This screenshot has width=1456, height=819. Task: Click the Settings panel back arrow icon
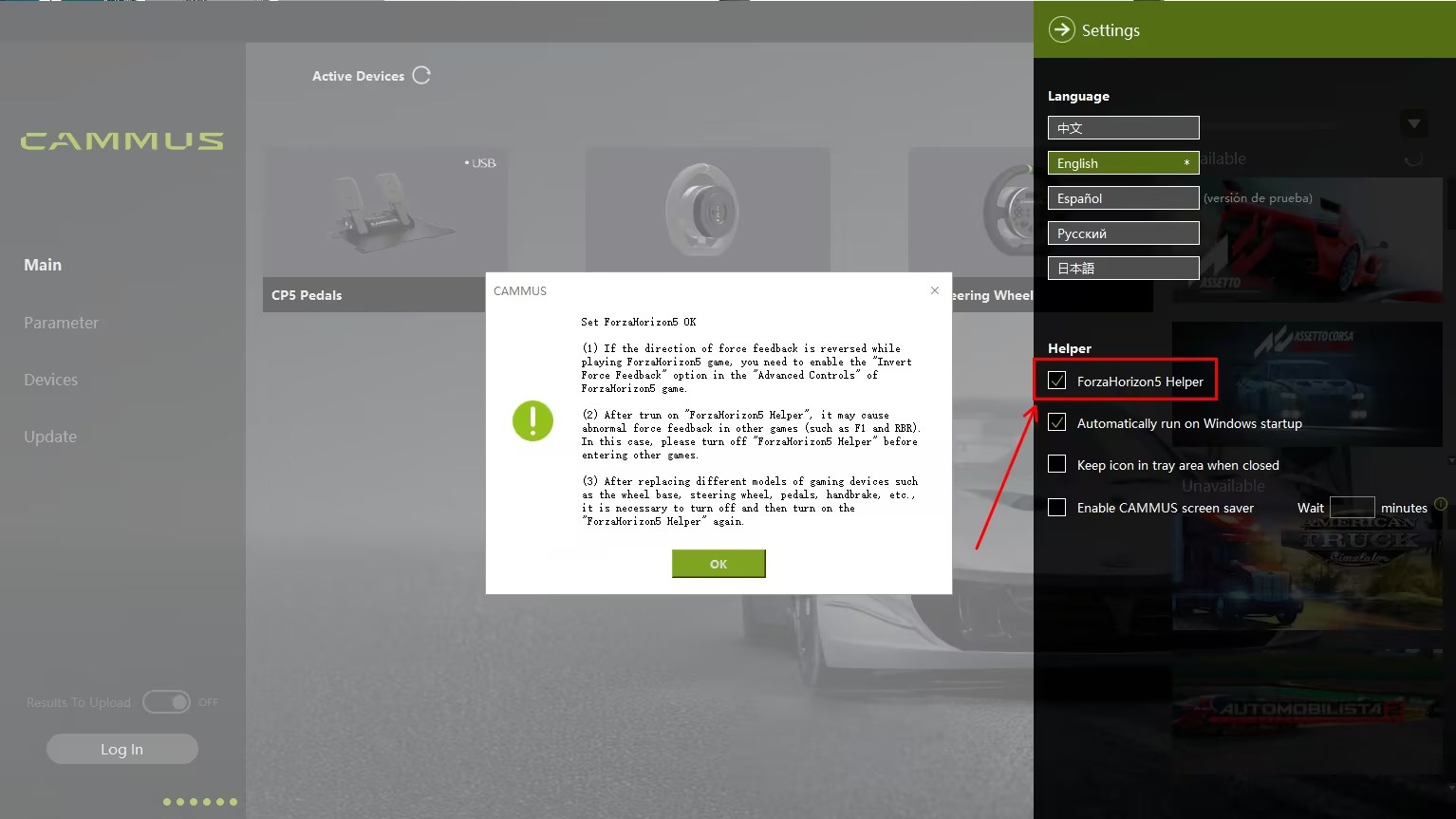(x=1061, y=29)
